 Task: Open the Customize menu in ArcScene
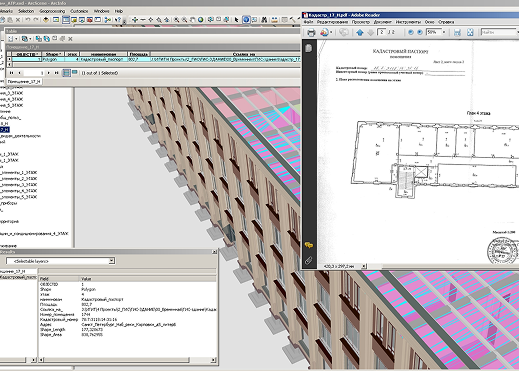click(79, 11)
